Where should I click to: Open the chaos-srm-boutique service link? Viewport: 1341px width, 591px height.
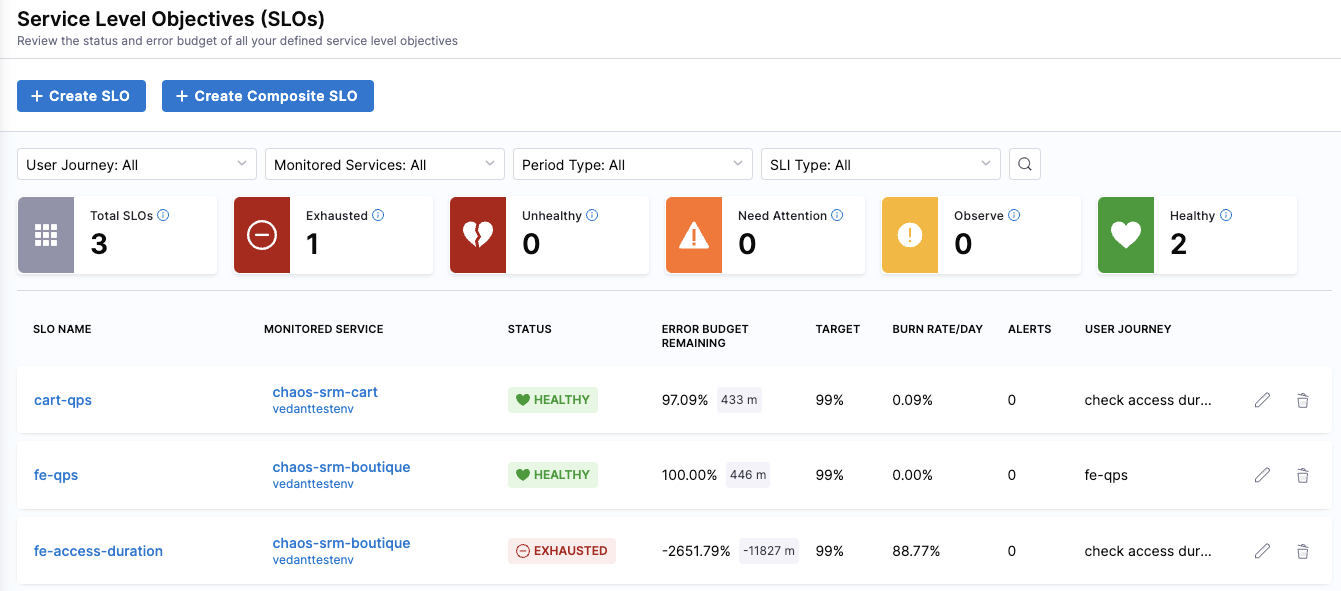pos(341,467)
